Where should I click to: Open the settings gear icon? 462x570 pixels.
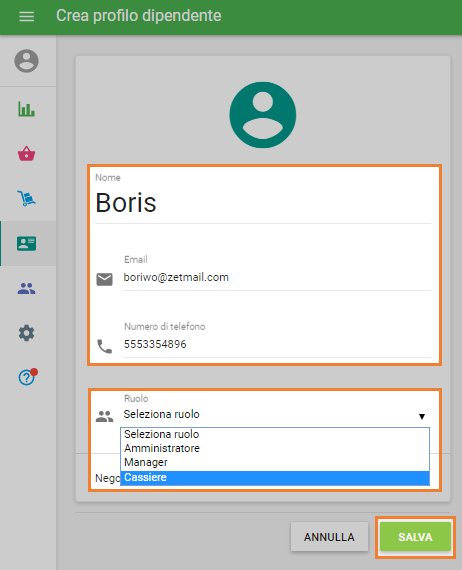(27, 333)
